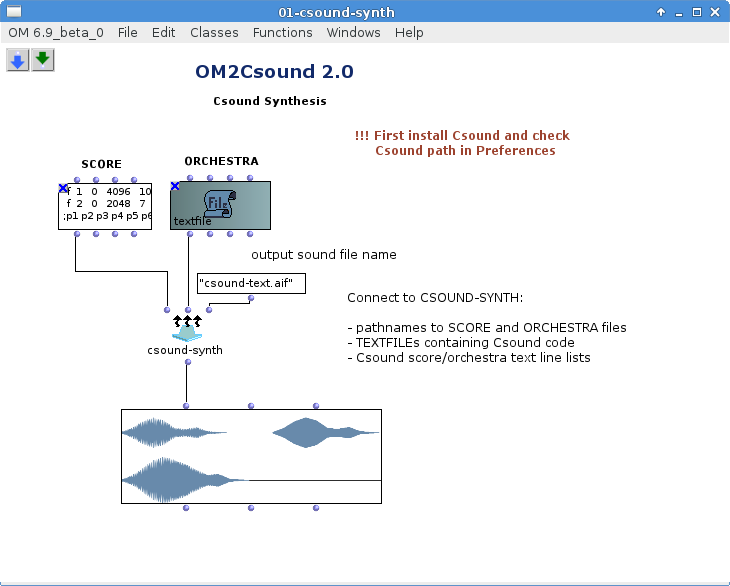Click last input connector of sound box
This screenshot has width=730, height=586.
pyautogui.click(x=316, y=406)
